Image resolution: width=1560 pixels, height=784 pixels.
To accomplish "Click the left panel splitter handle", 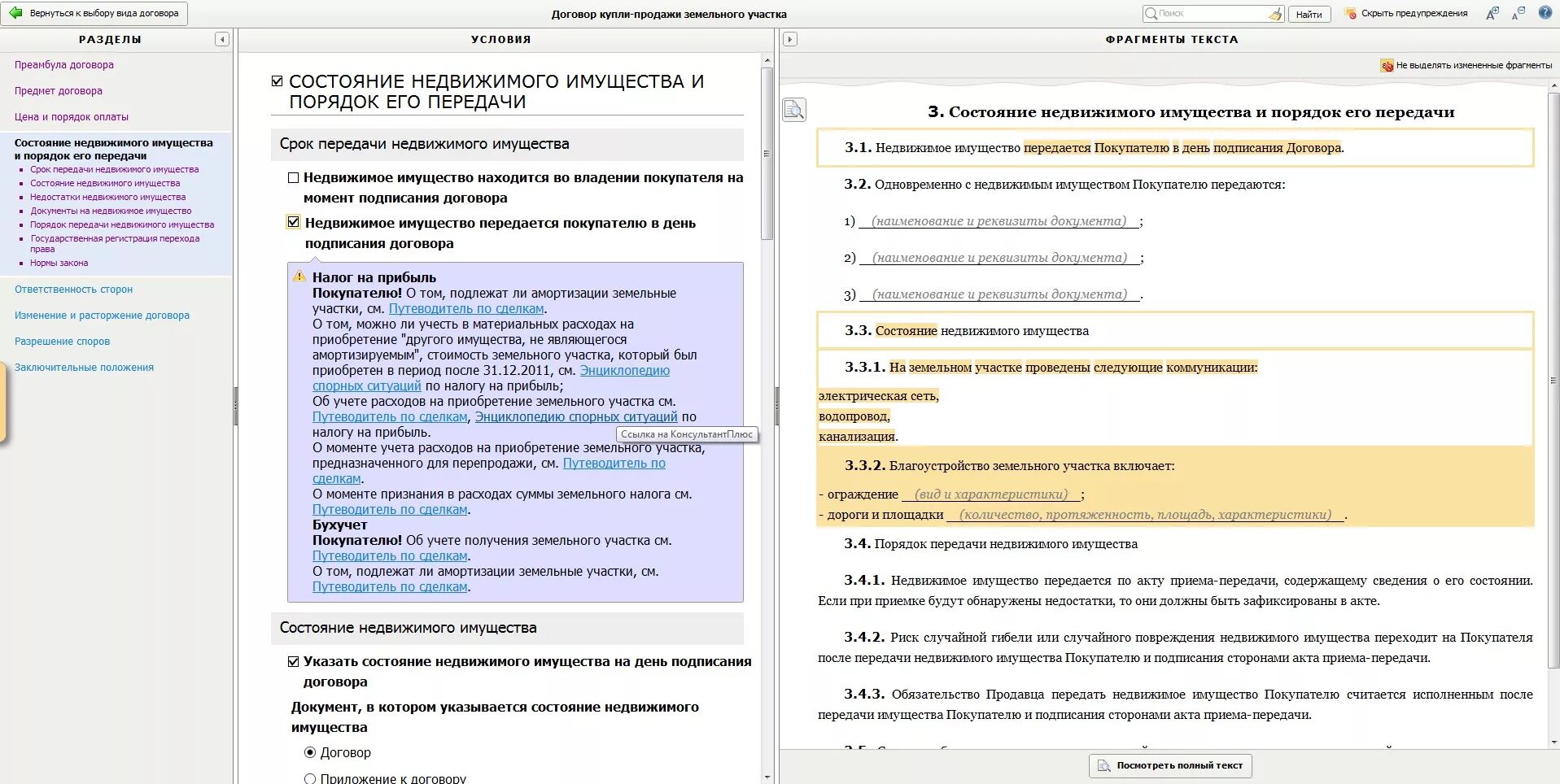I will pos(236,406).
